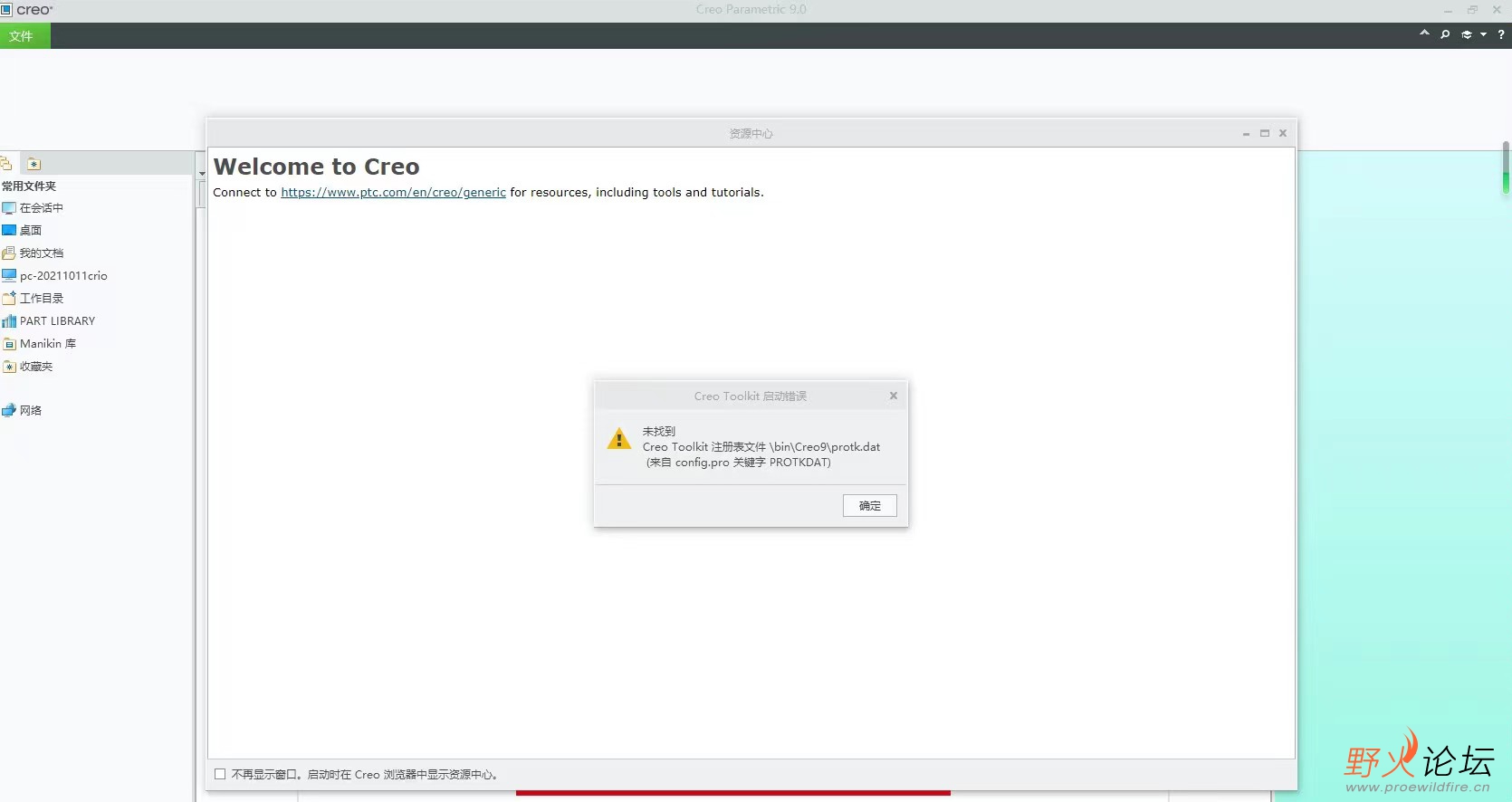Click the \bin\Creo9\protk.dat file path text

tap(825, 447)
